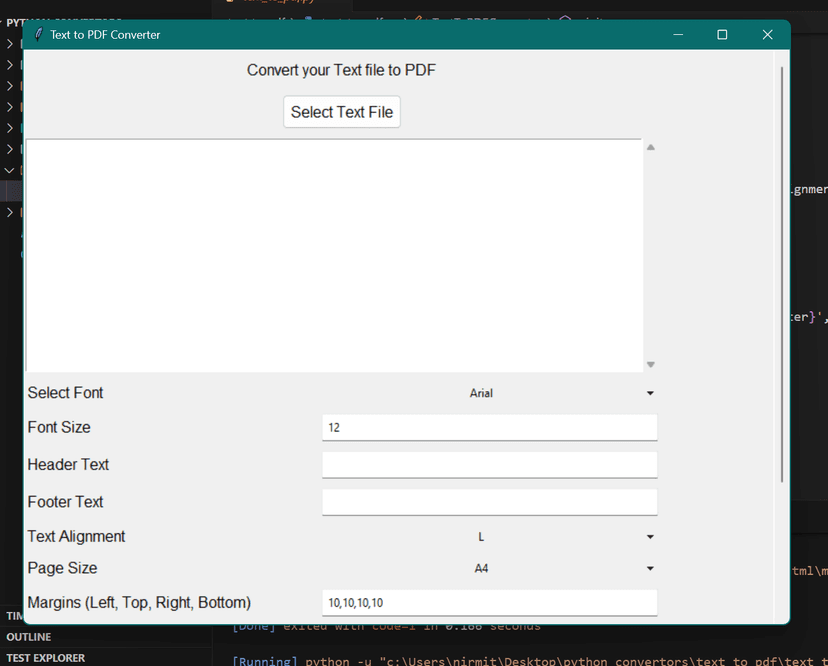Close the Text to PDF Converter window
Viewport: 828px width, 666px height.
point(767,35)
